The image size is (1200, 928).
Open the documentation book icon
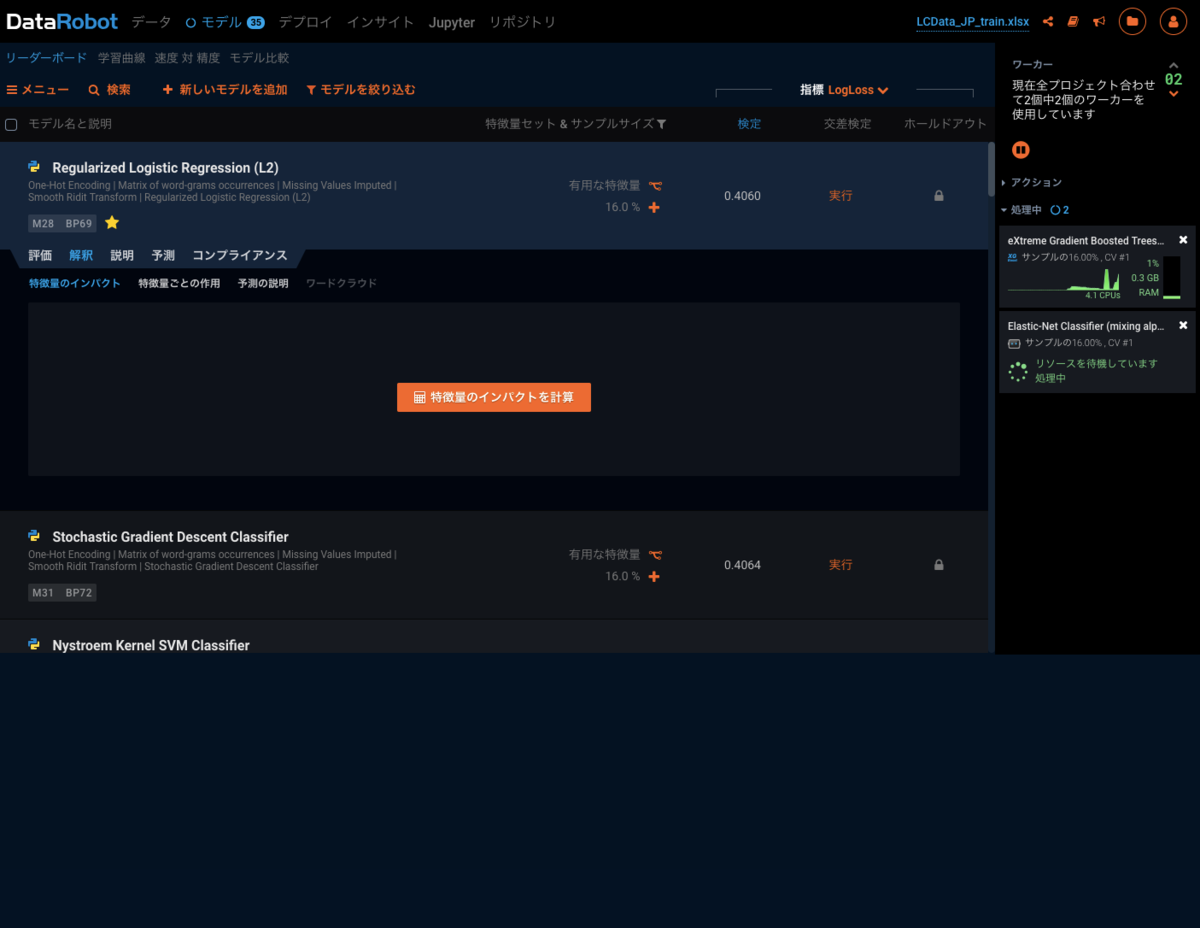1073,21
